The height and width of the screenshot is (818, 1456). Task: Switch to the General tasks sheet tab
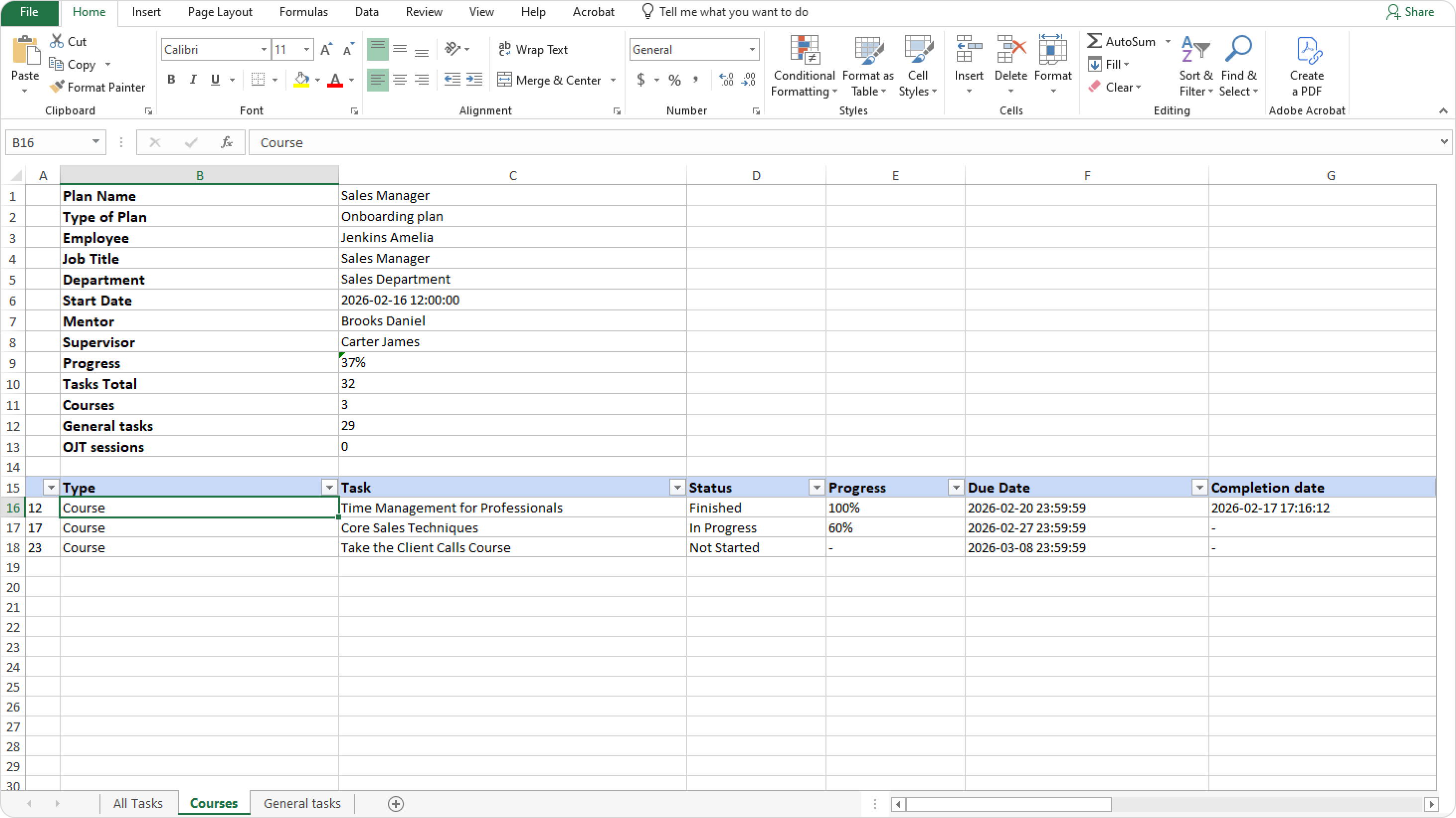click(302, 803)
